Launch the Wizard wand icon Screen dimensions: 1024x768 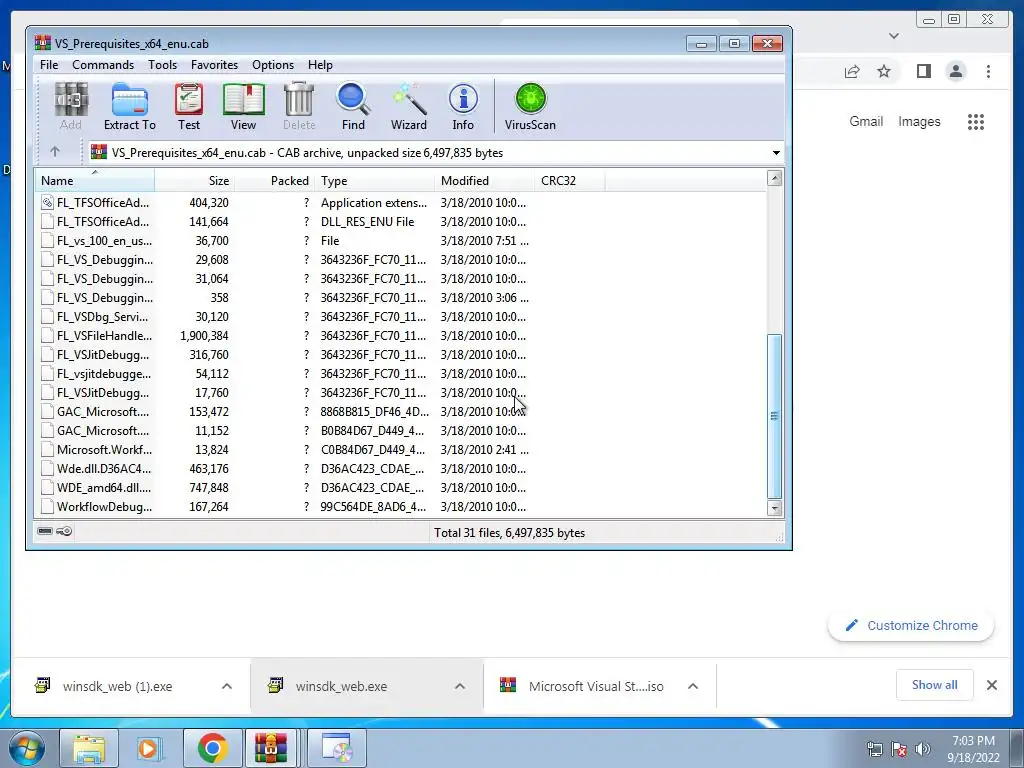pos(409,106)
